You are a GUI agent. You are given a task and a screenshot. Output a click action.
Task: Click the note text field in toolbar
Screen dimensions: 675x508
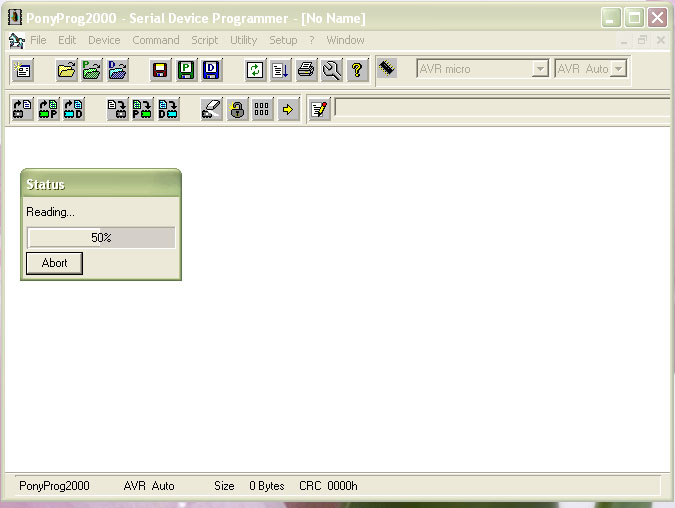pyautogui.click(x=503, y=108)
